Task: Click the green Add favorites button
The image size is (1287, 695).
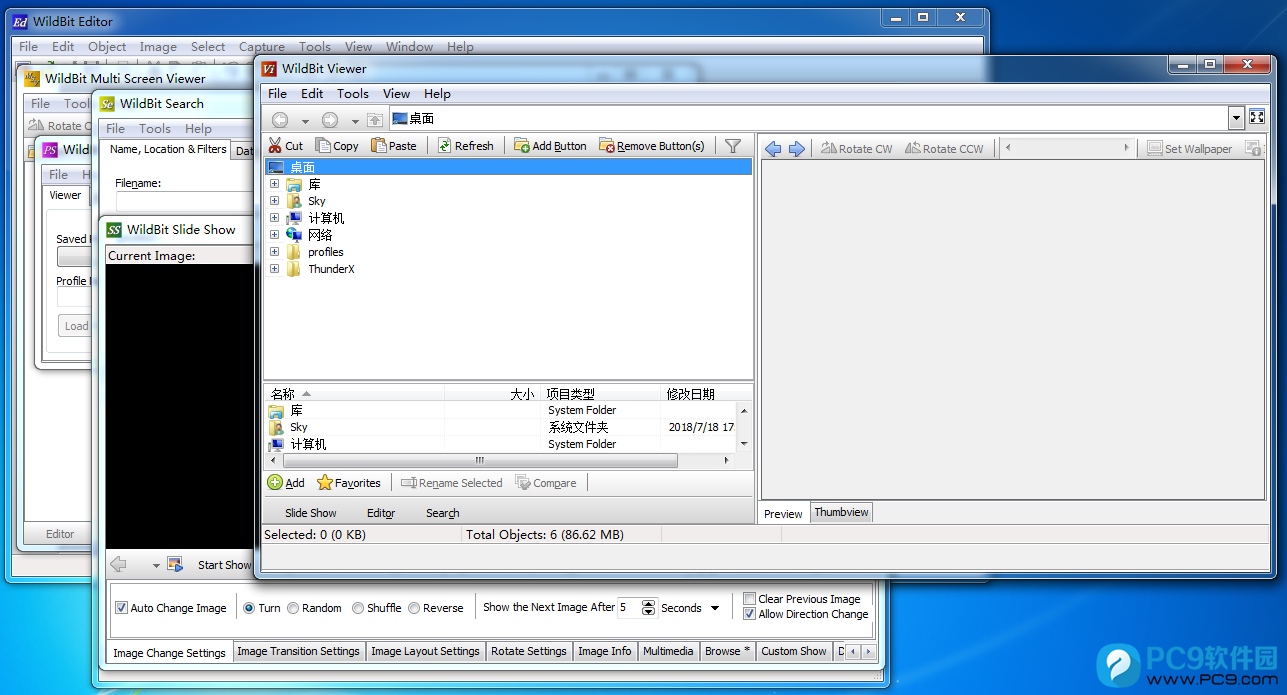Action: (286, 482)
